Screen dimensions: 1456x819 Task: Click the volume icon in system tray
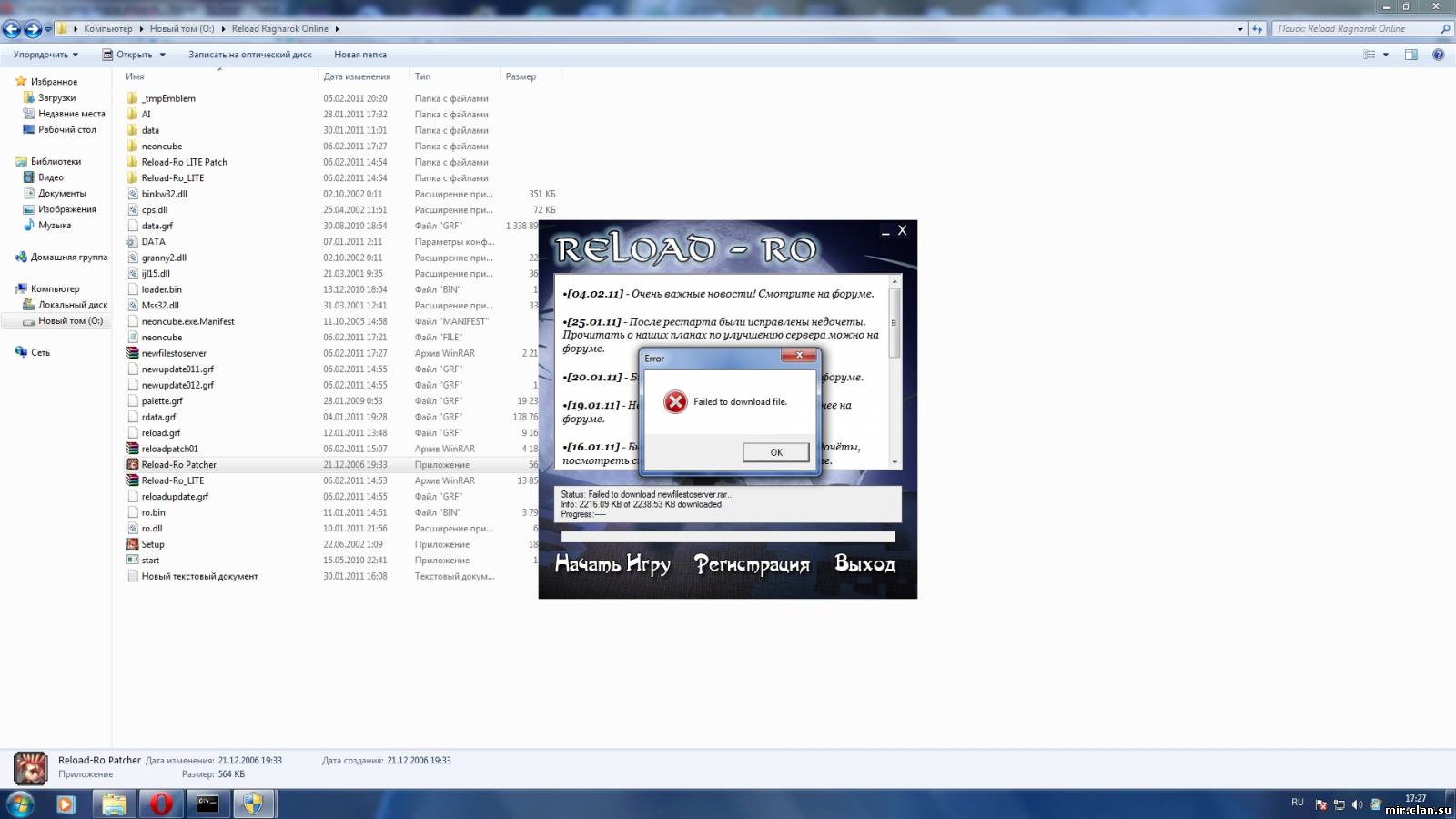tap(1357, 804)
